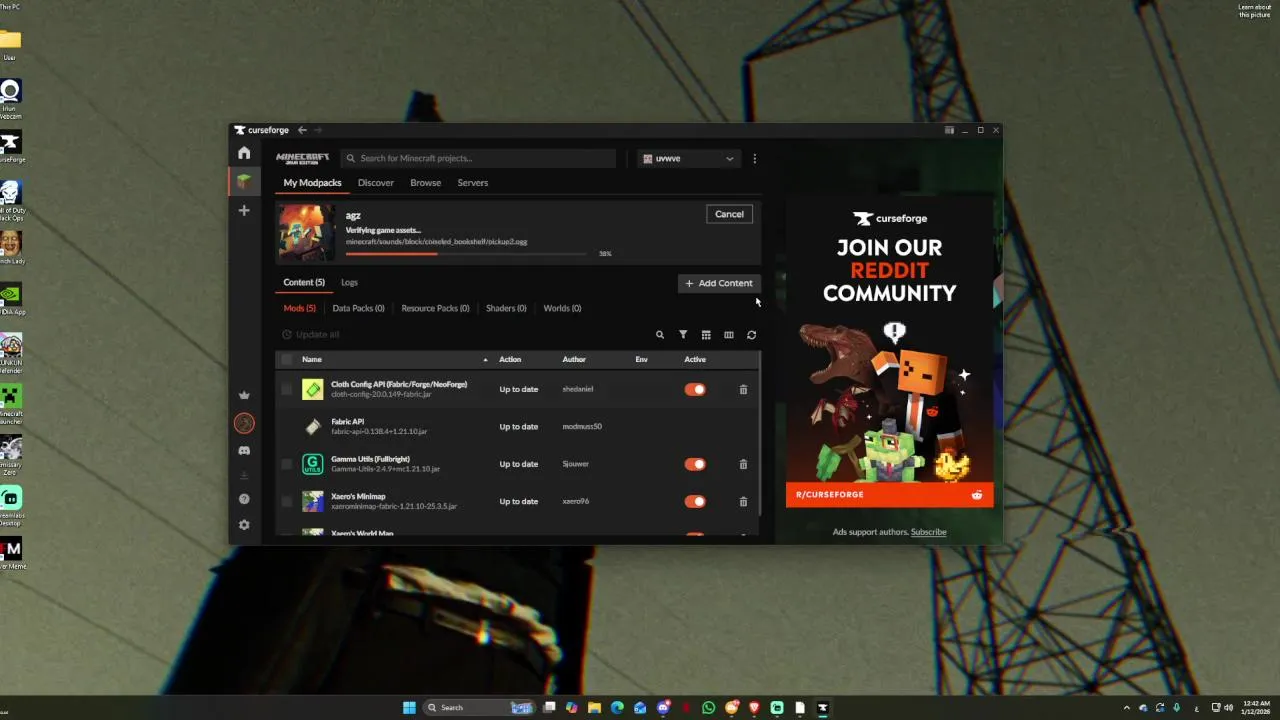Screen dimensions: 1280x720
Task: Disable the Gamma Utils active toggle
Action: pos(695,464)
